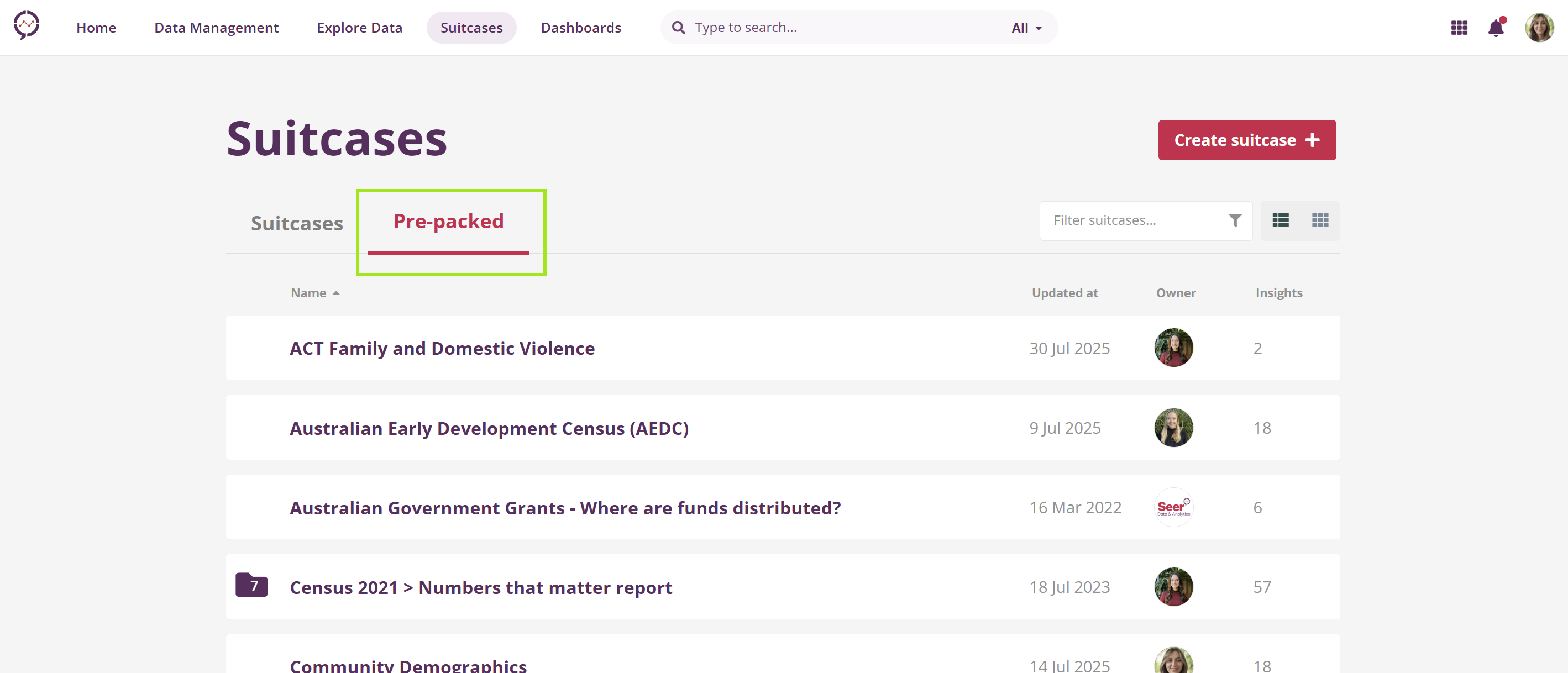This screenshot has height=673, width=1568.
Task: Open the notifications bell
Action: click(x=1496, y=28)
